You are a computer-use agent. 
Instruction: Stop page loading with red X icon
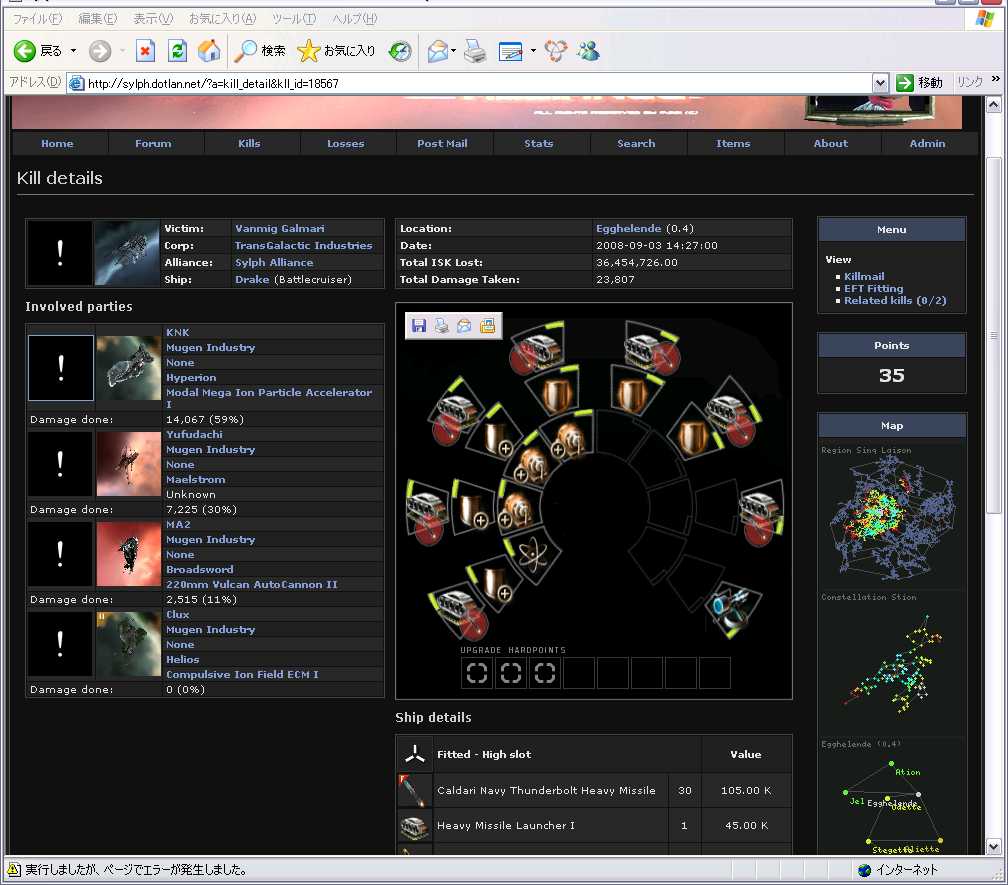146,51
